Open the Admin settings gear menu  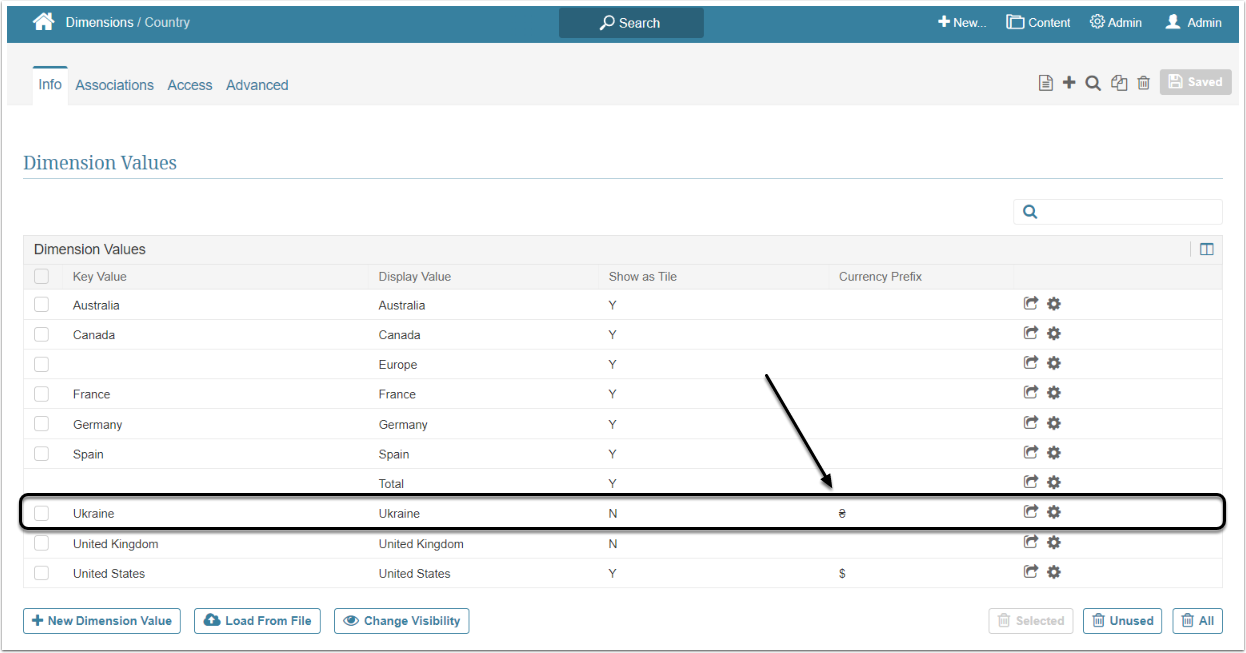point(1115,22)
